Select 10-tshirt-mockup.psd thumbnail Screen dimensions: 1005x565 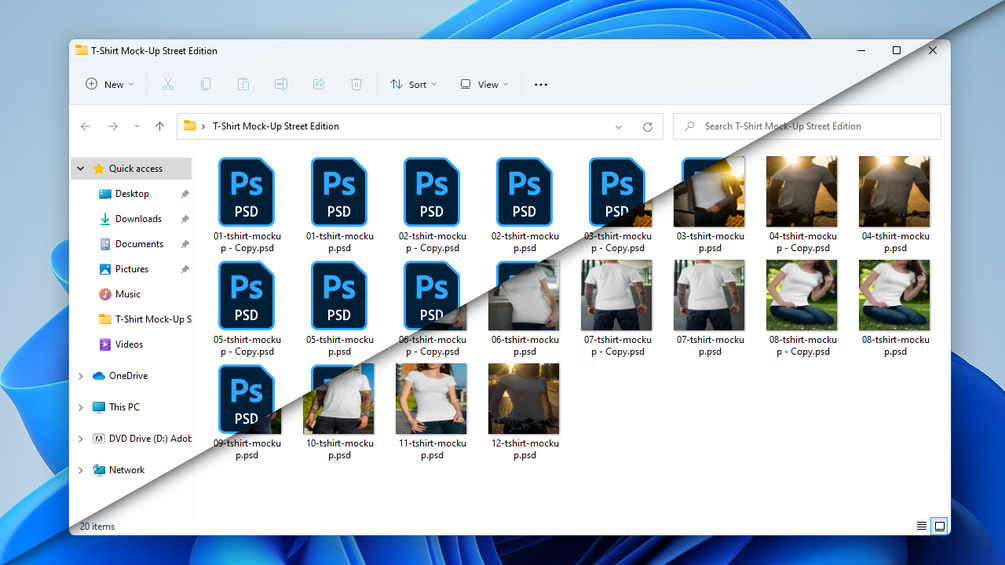pyautogui.click(x=339, y=399)
